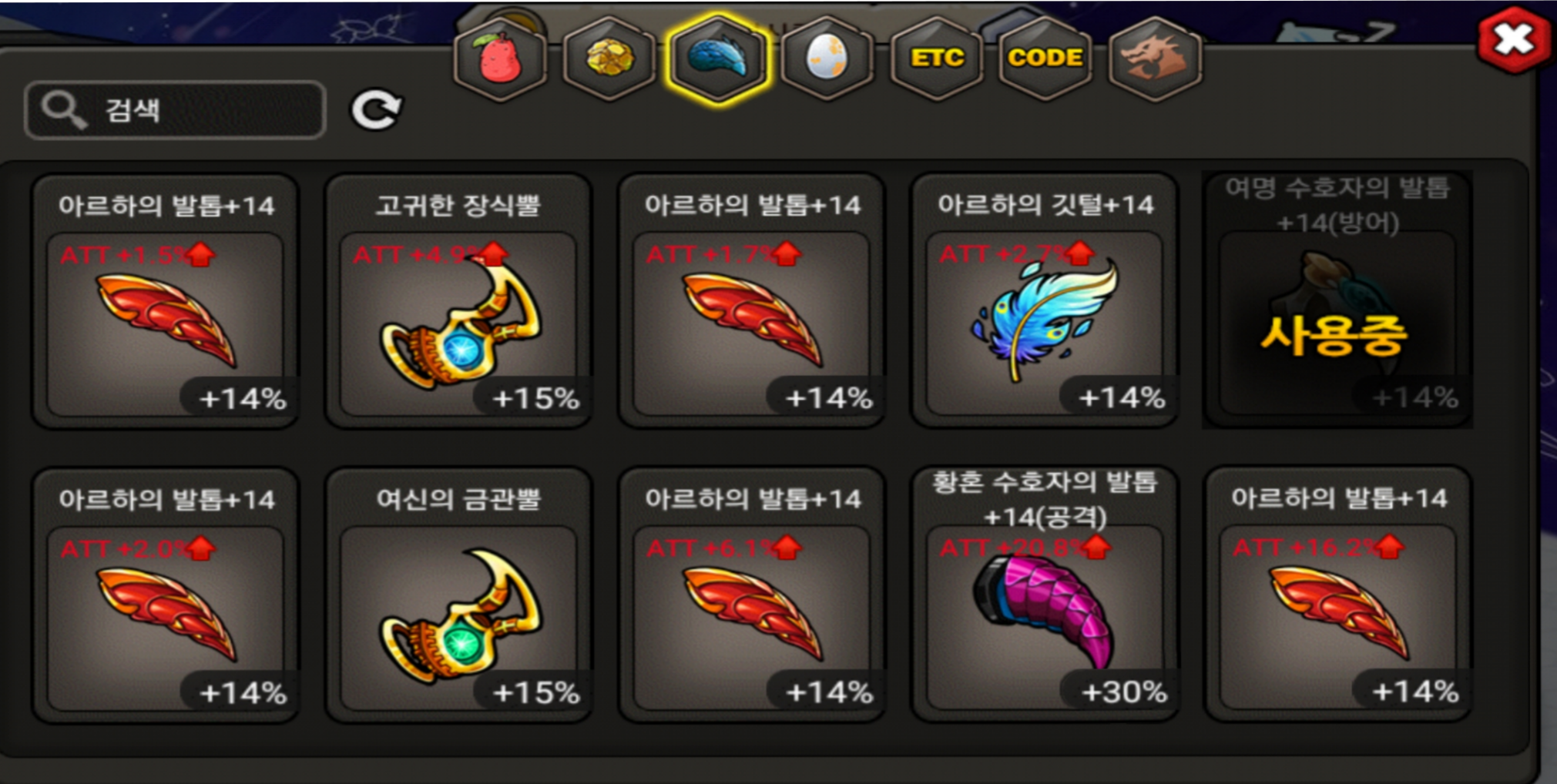Switch to the CODE tab
The height and width of the screenshot is (784, 1557).
coord(1045,59)
